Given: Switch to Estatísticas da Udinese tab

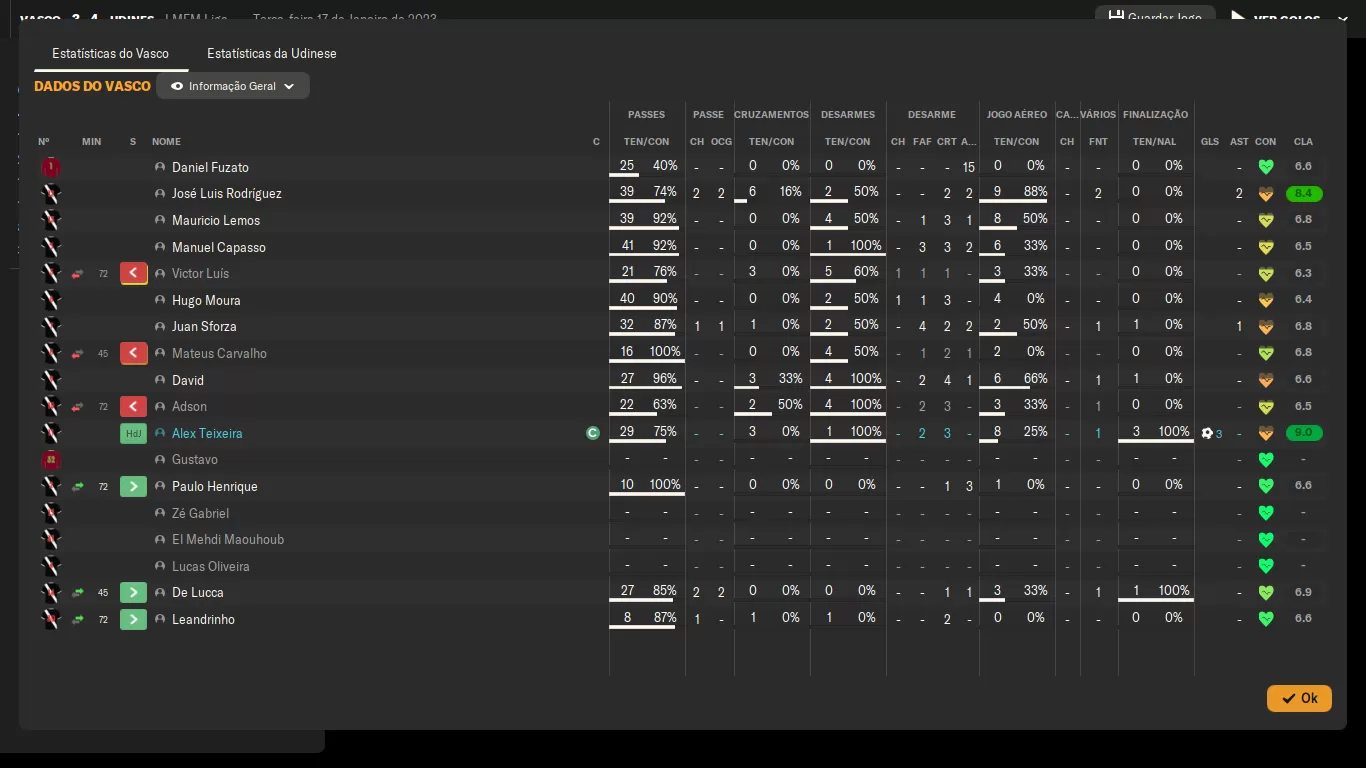Looking at the screenshot, I should (x=271, y=53).
